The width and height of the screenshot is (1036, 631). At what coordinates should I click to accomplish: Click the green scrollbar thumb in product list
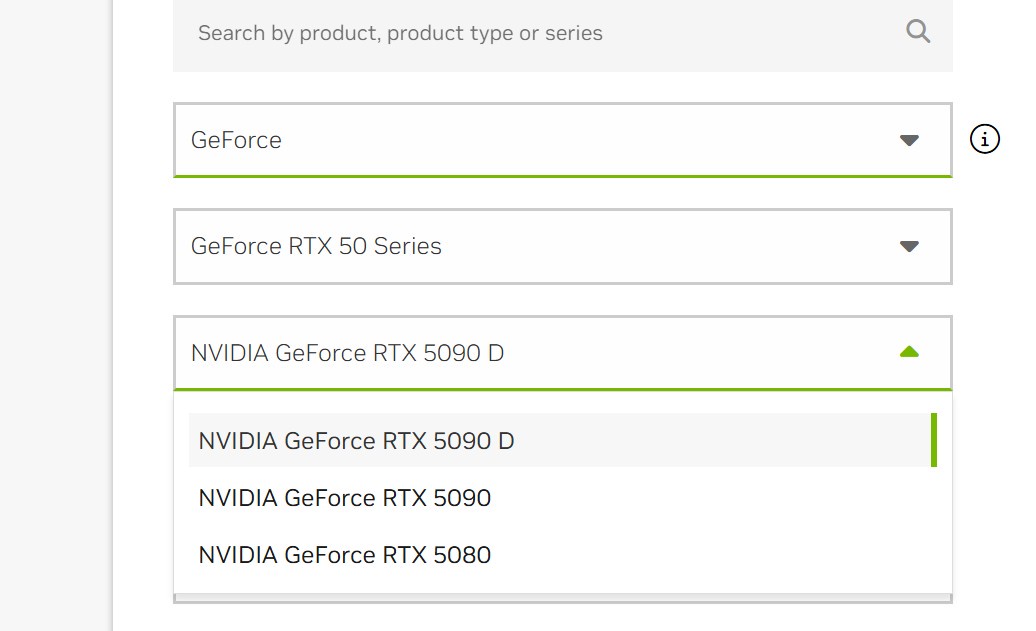934,440
